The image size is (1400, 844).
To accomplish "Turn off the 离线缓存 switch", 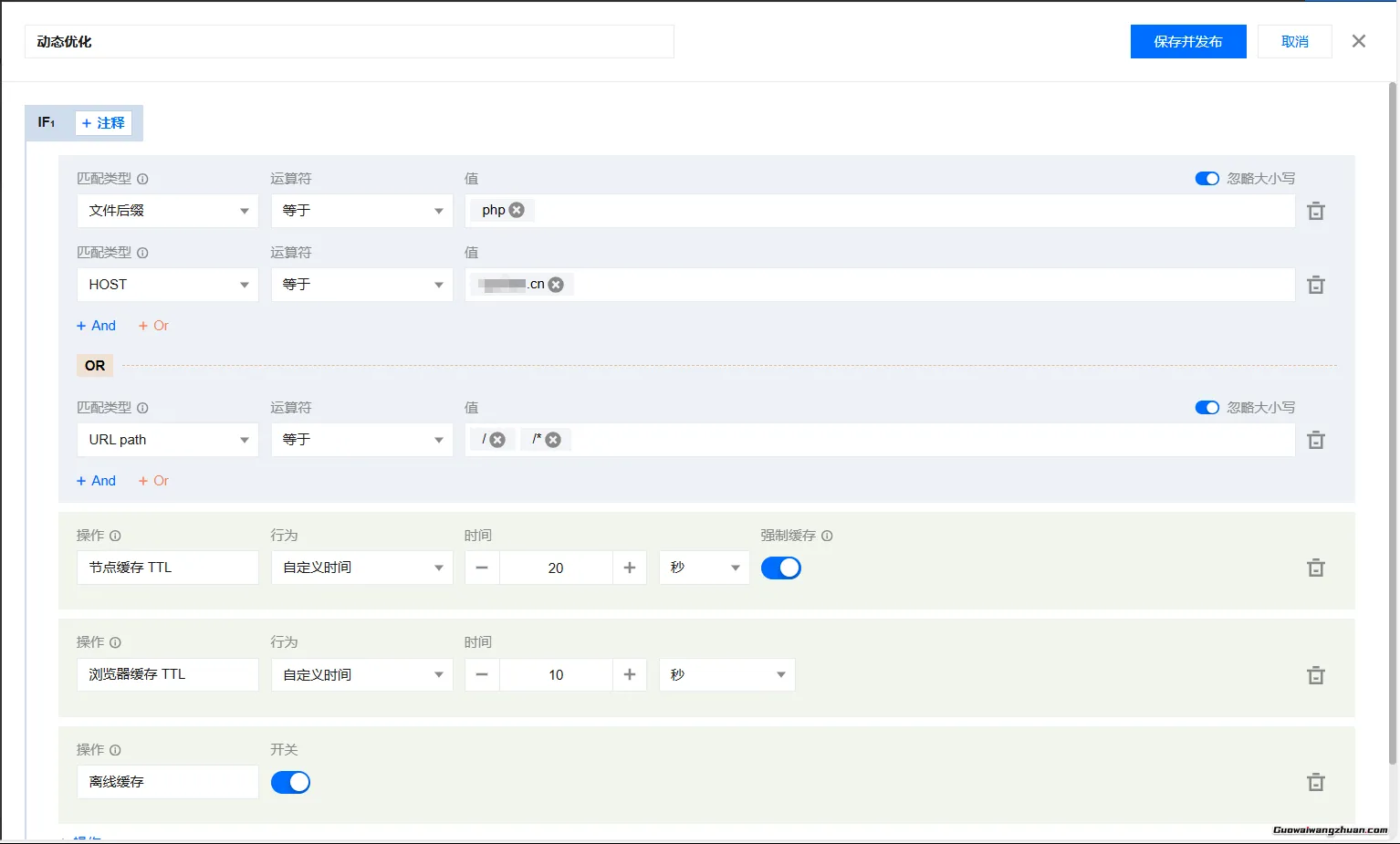I will [290, 782].
